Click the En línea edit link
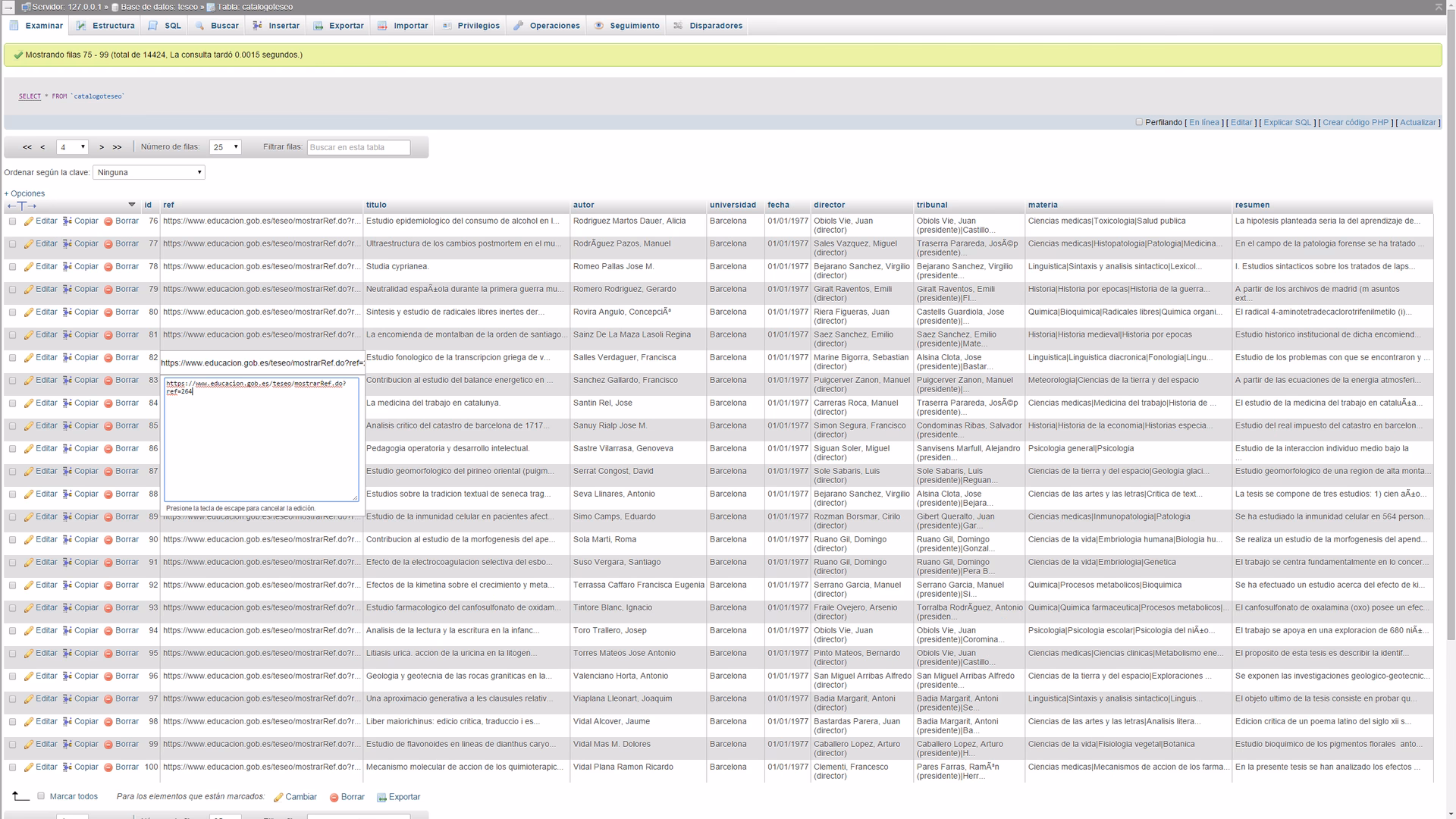This screenshot has width=1456, height=819. pyautogui.click(x=1204, y=122)
